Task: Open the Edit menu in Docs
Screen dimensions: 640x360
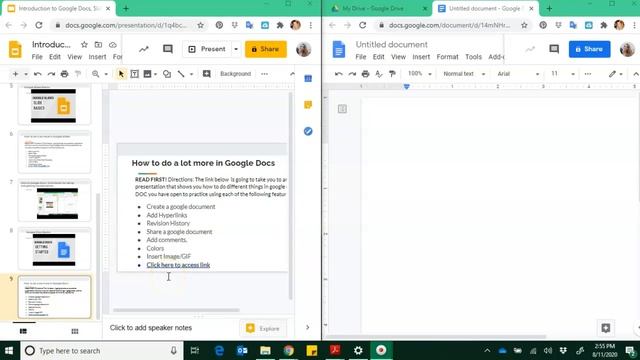Action: tap(378, 57)
